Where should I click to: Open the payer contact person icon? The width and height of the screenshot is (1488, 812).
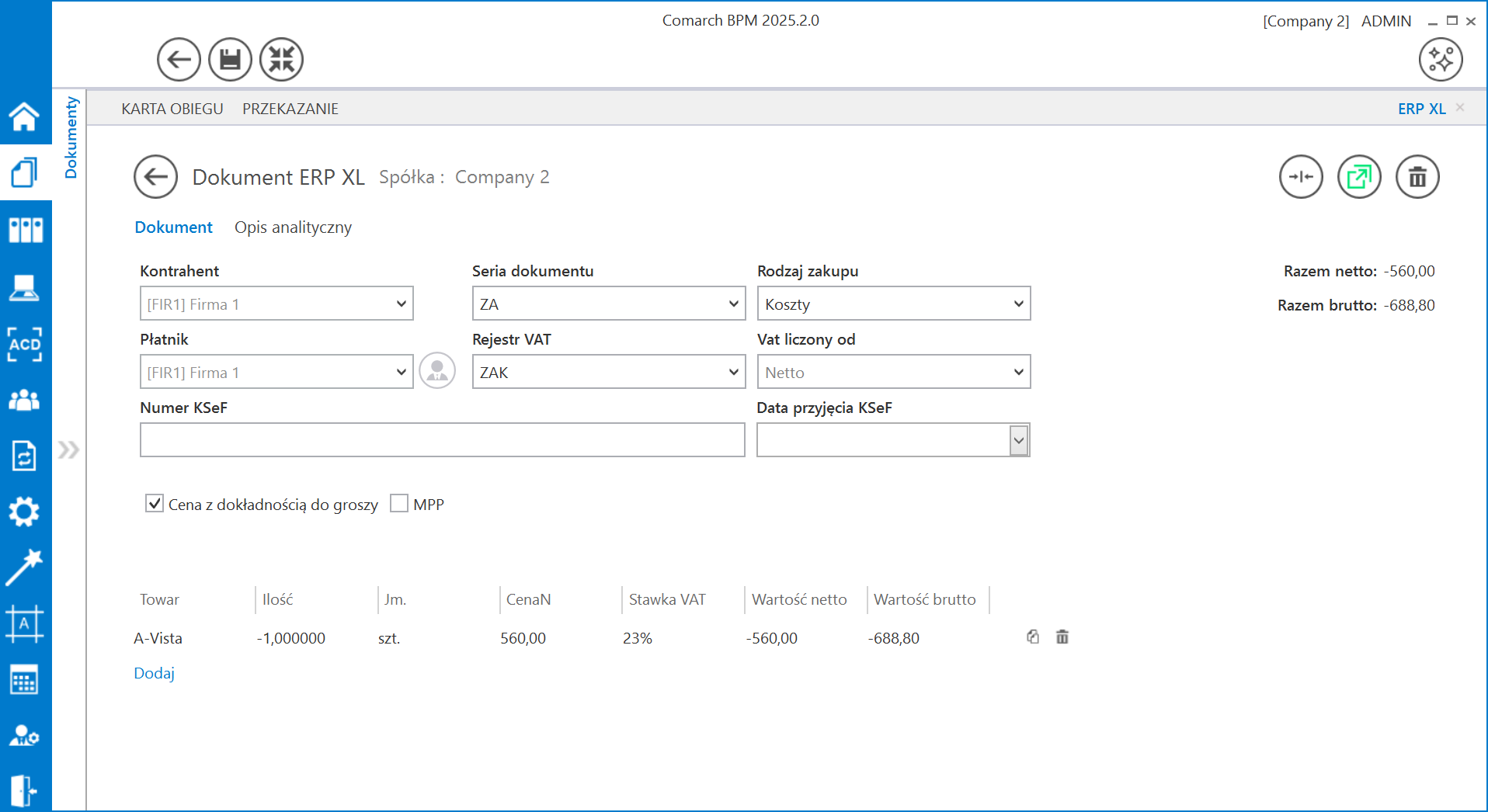[437, 371]
